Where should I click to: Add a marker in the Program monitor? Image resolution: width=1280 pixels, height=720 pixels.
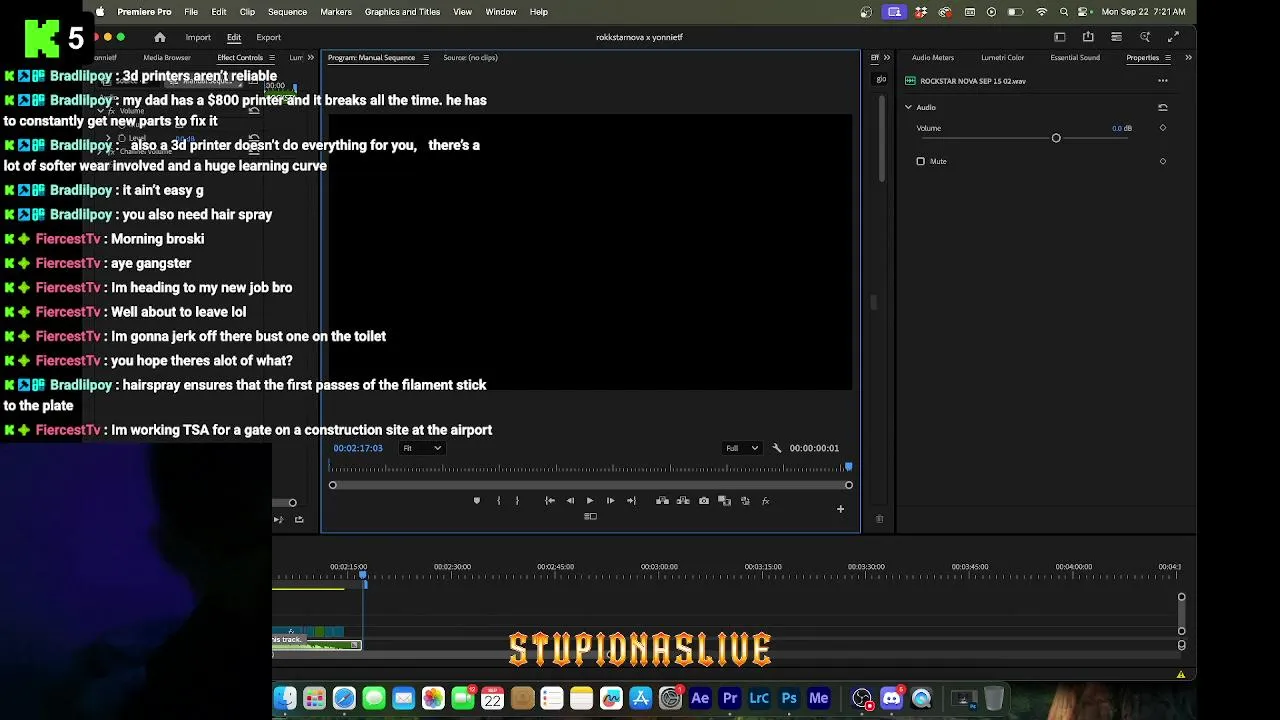[476, 501]
